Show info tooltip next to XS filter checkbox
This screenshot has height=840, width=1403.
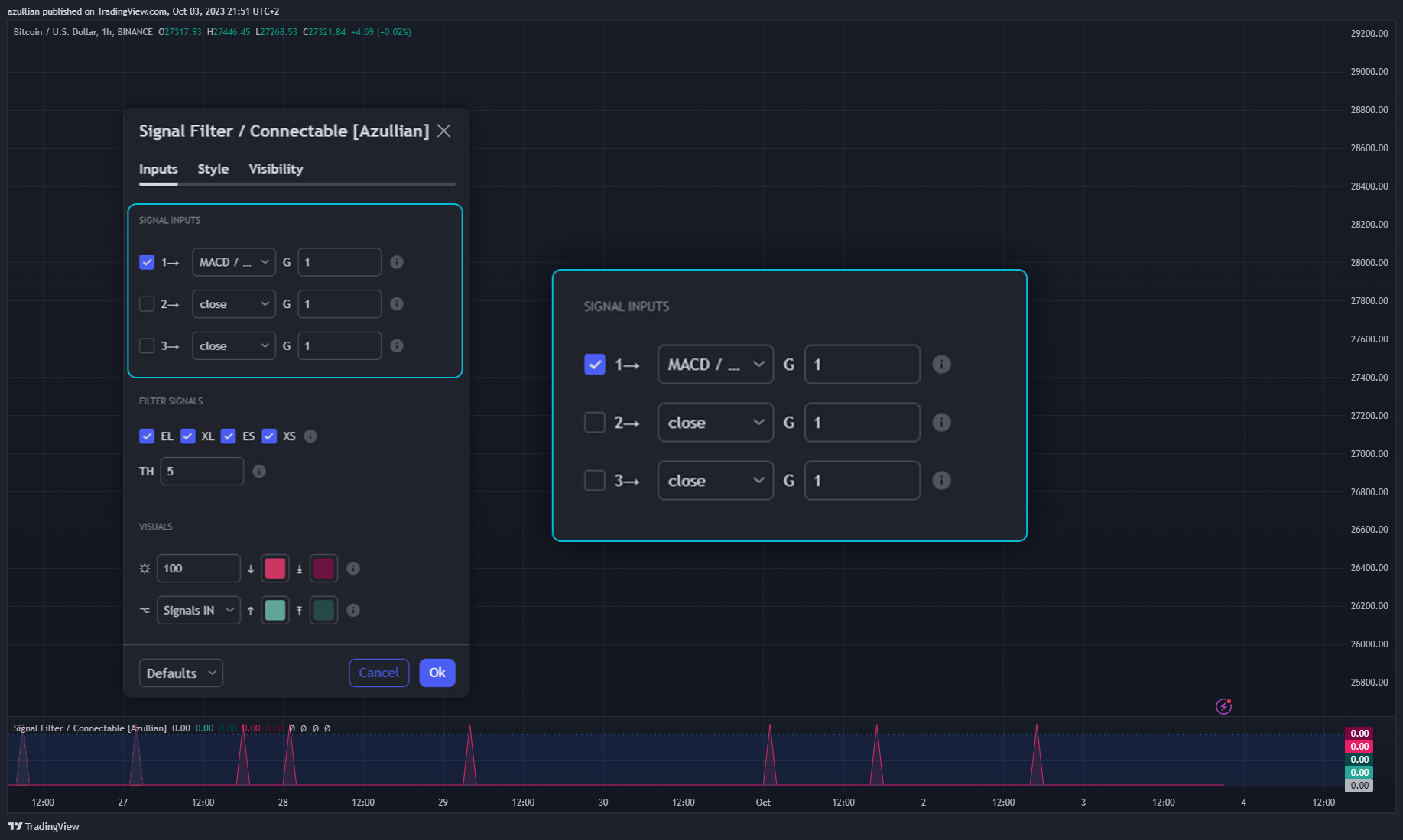[x=310, y=436]
